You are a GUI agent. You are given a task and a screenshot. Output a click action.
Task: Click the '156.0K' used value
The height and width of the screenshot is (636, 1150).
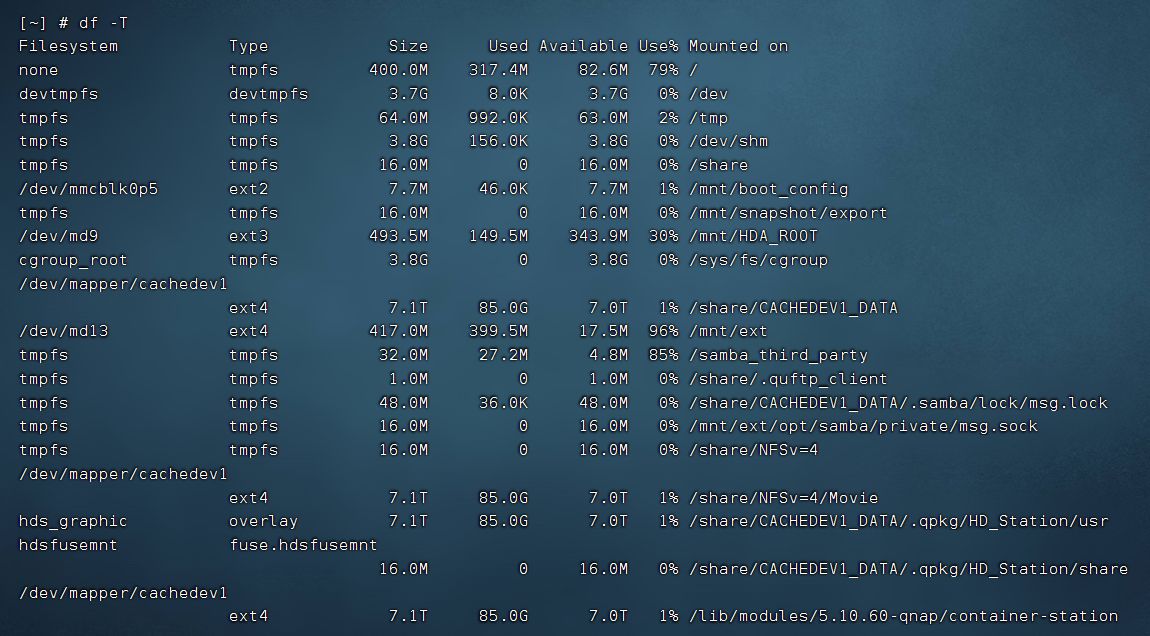tap(498, 142)
